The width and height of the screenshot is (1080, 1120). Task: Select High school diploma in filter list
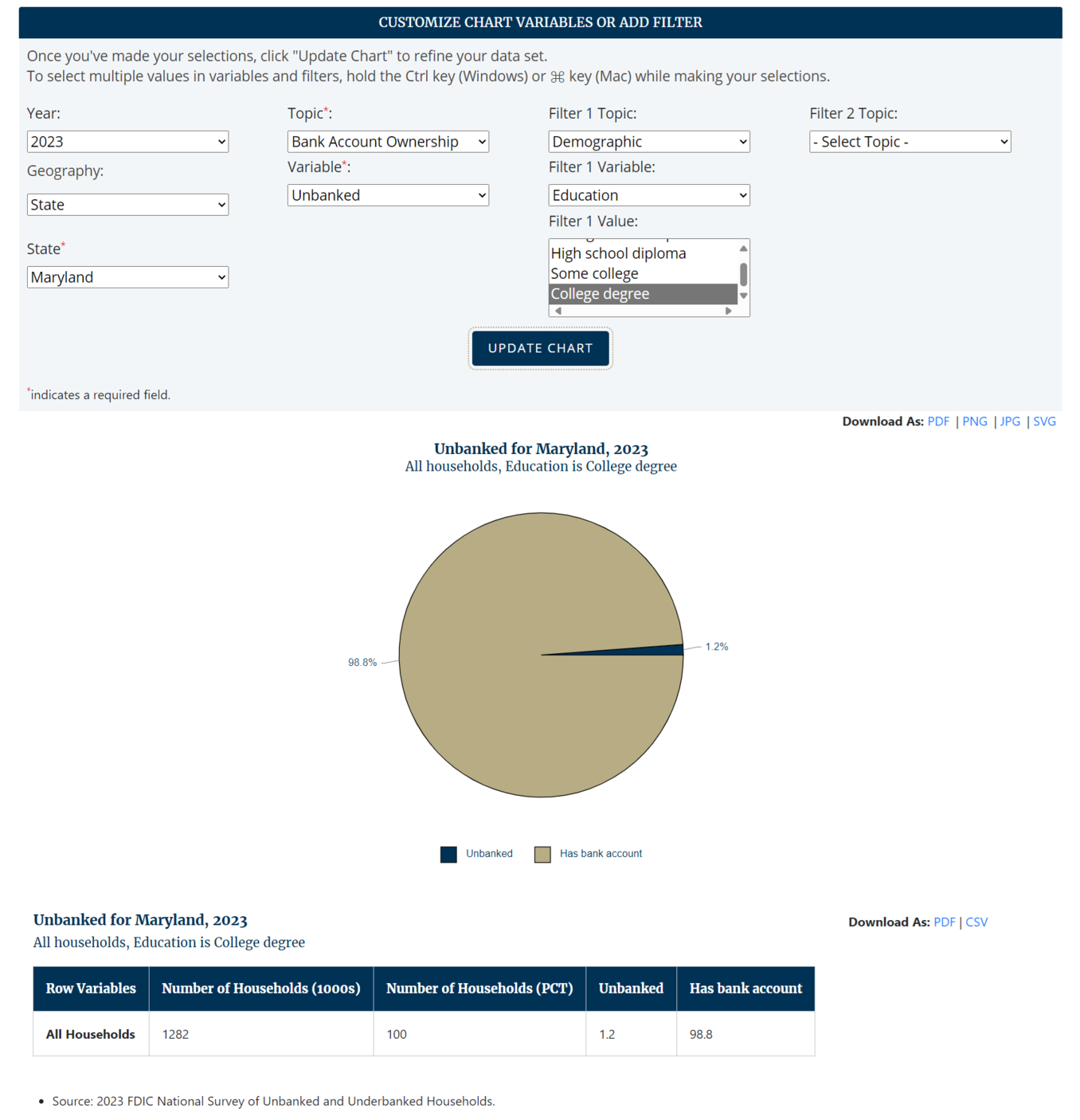[x=618, y=253]
